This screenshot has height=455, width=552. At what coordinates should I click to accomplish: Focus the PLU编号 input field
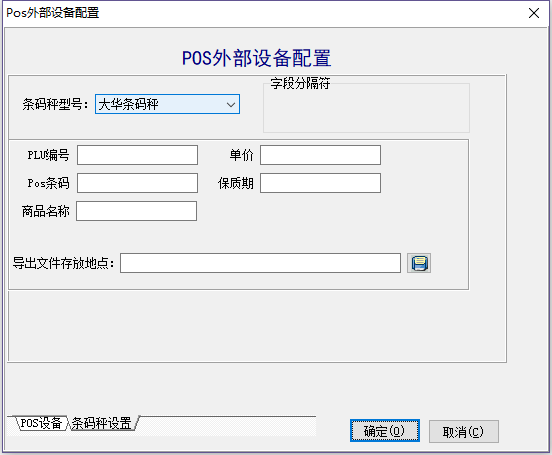137,155
